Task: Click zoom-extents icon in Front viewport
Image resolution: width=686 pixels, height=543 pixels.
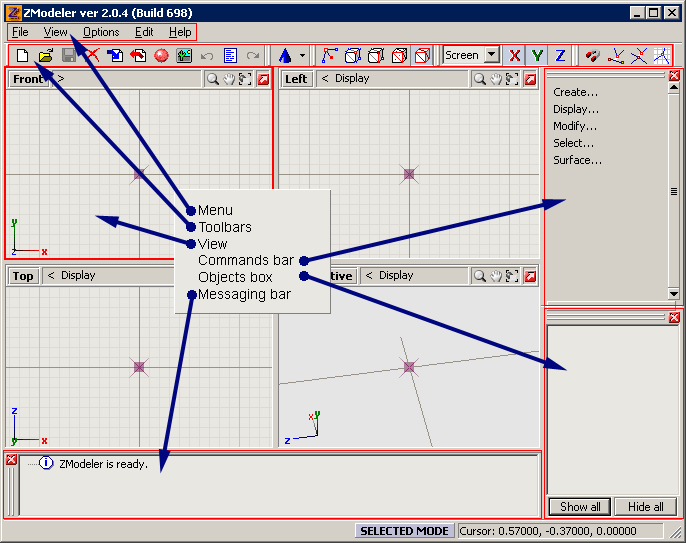Action: pyautogui.click(x=245, y=79)
